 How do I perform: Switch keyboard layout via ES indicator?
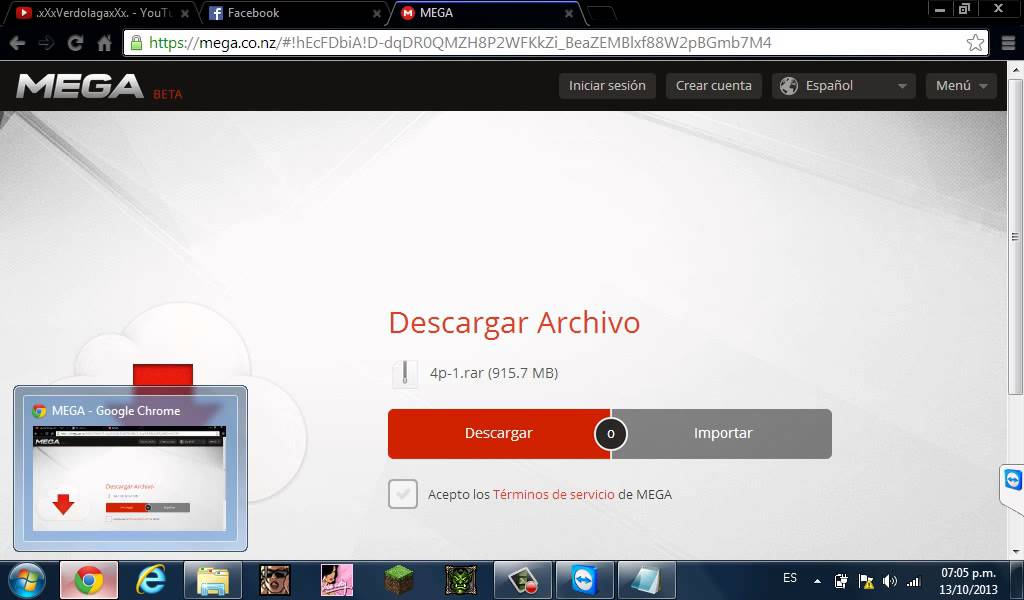pos(789,578)
